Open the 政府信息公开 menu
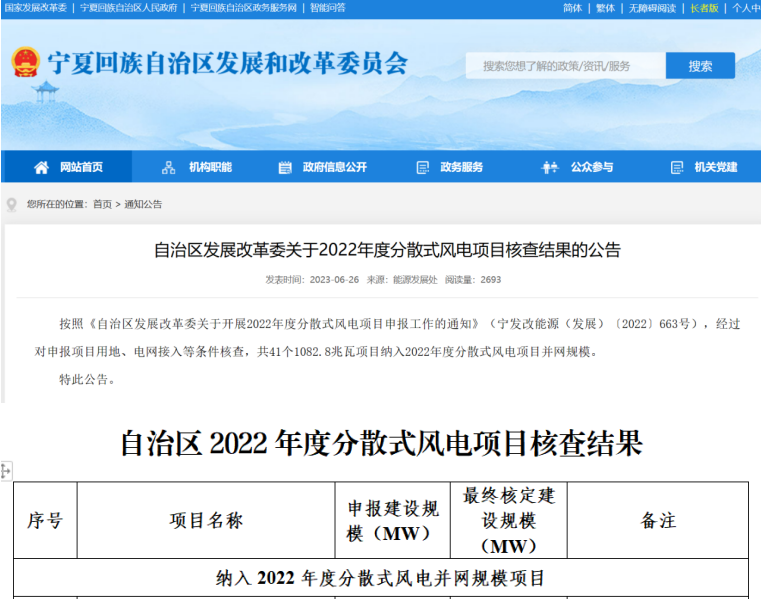 (334, 167)
